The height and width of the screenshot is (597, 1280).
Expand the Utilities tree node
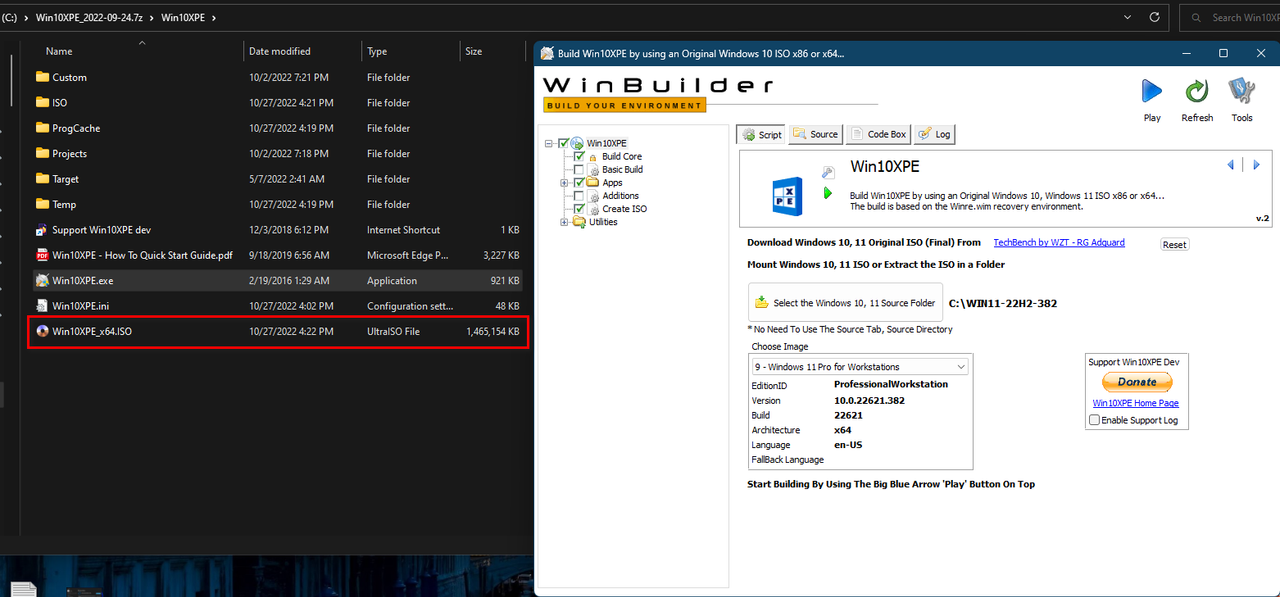pos(565,221)
